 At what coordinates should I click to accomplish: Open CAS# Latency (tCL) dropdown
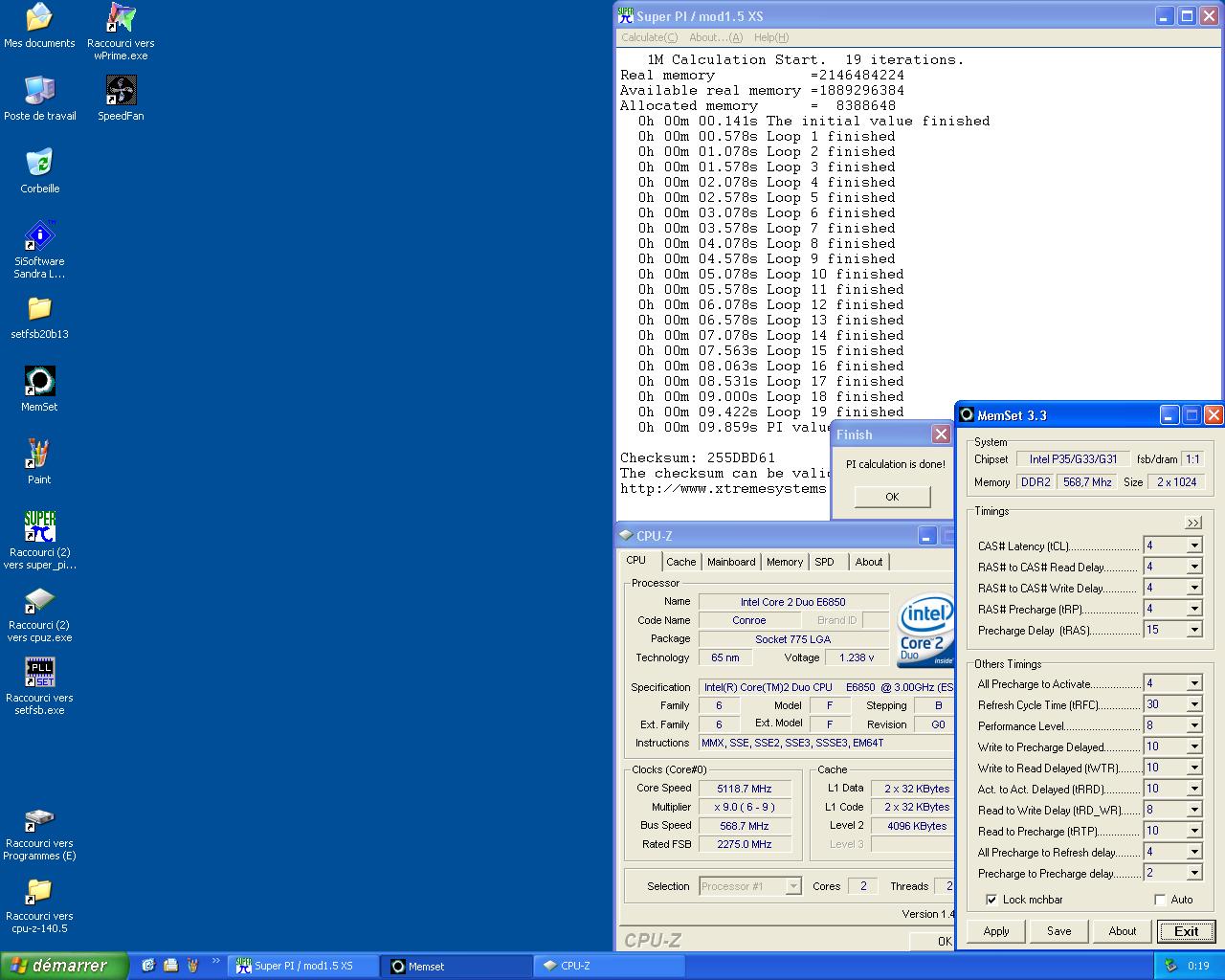tap(1194, 546)
